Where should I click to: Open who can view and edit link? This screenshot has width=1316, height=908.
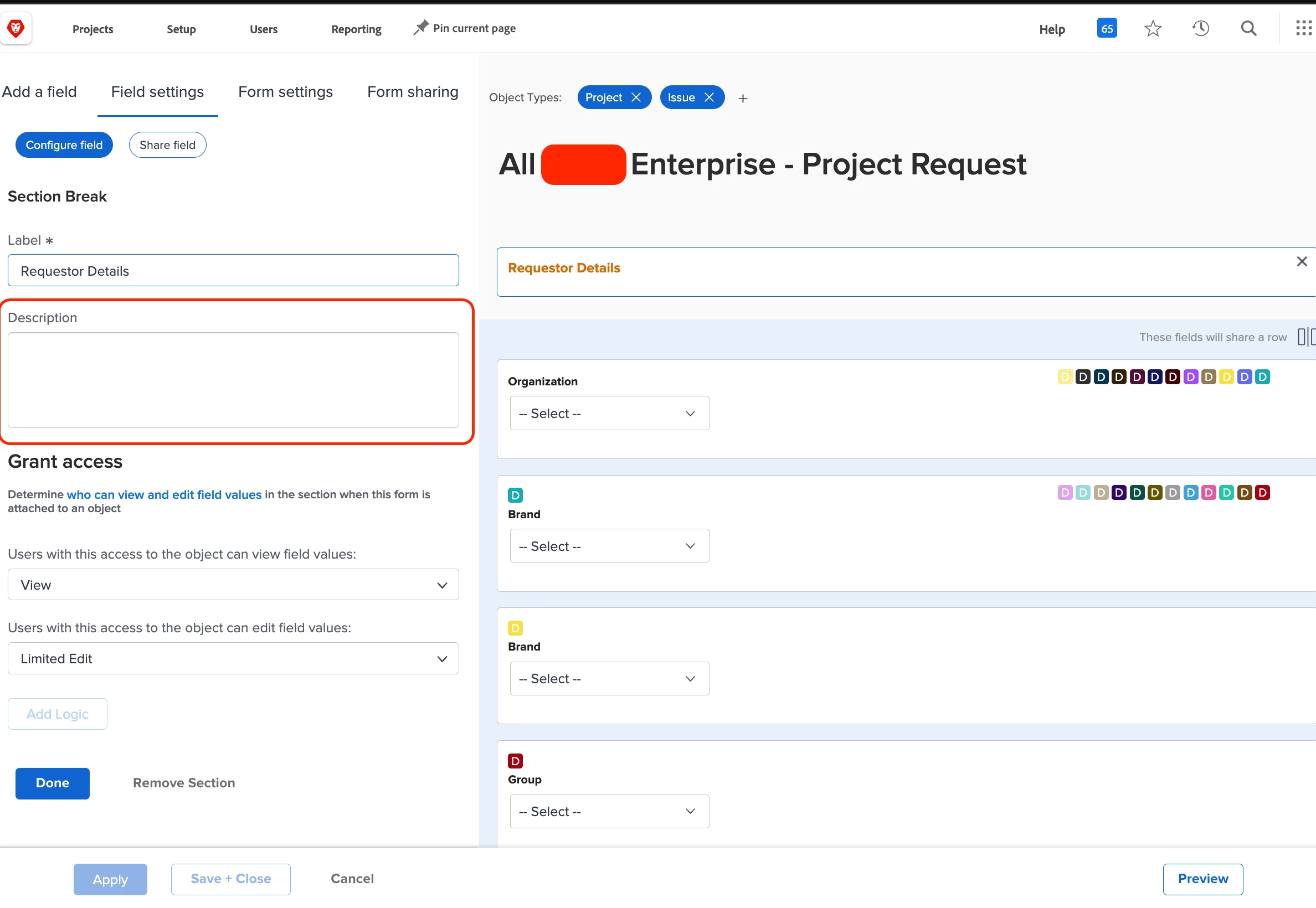pos(164,494)
